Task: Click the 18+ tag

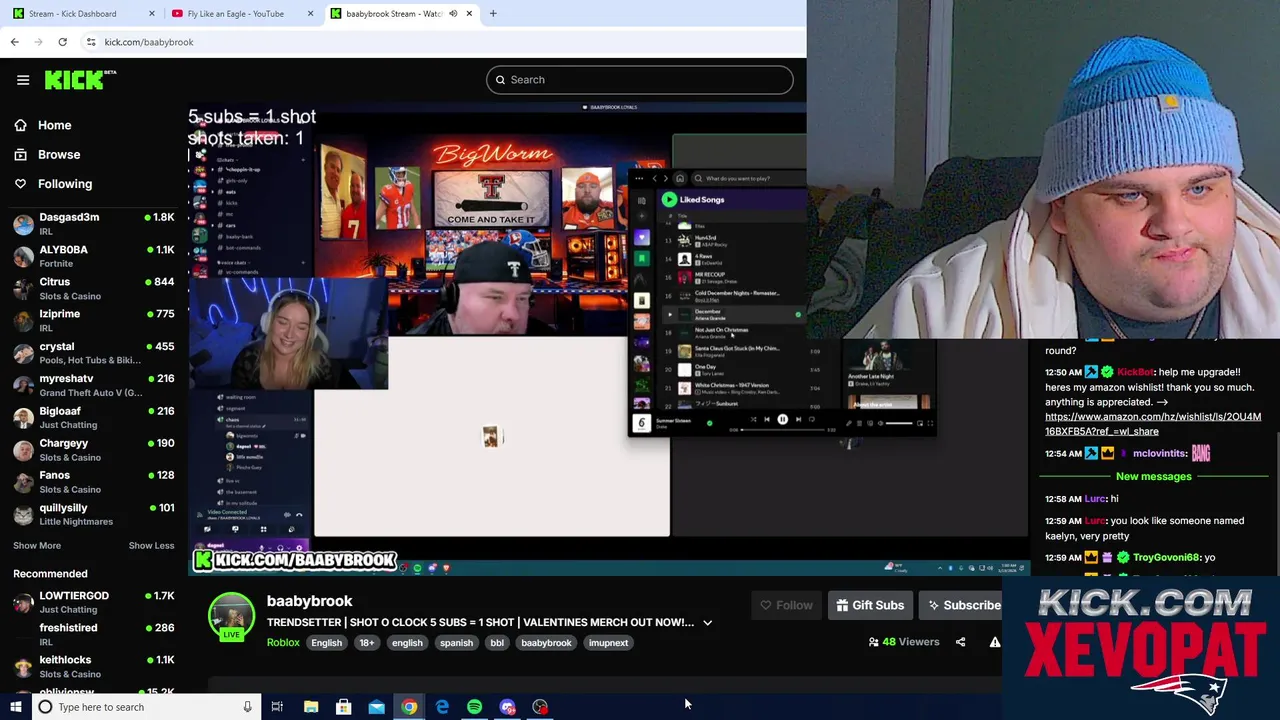Action: [367, 643]
